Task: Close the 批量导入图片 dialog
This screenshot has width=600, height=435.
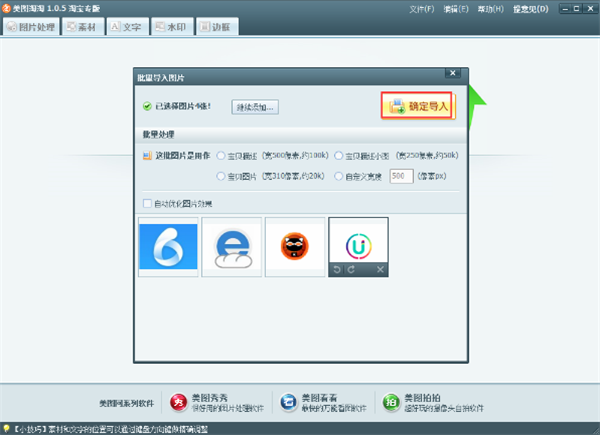Action: pos(453,73)
